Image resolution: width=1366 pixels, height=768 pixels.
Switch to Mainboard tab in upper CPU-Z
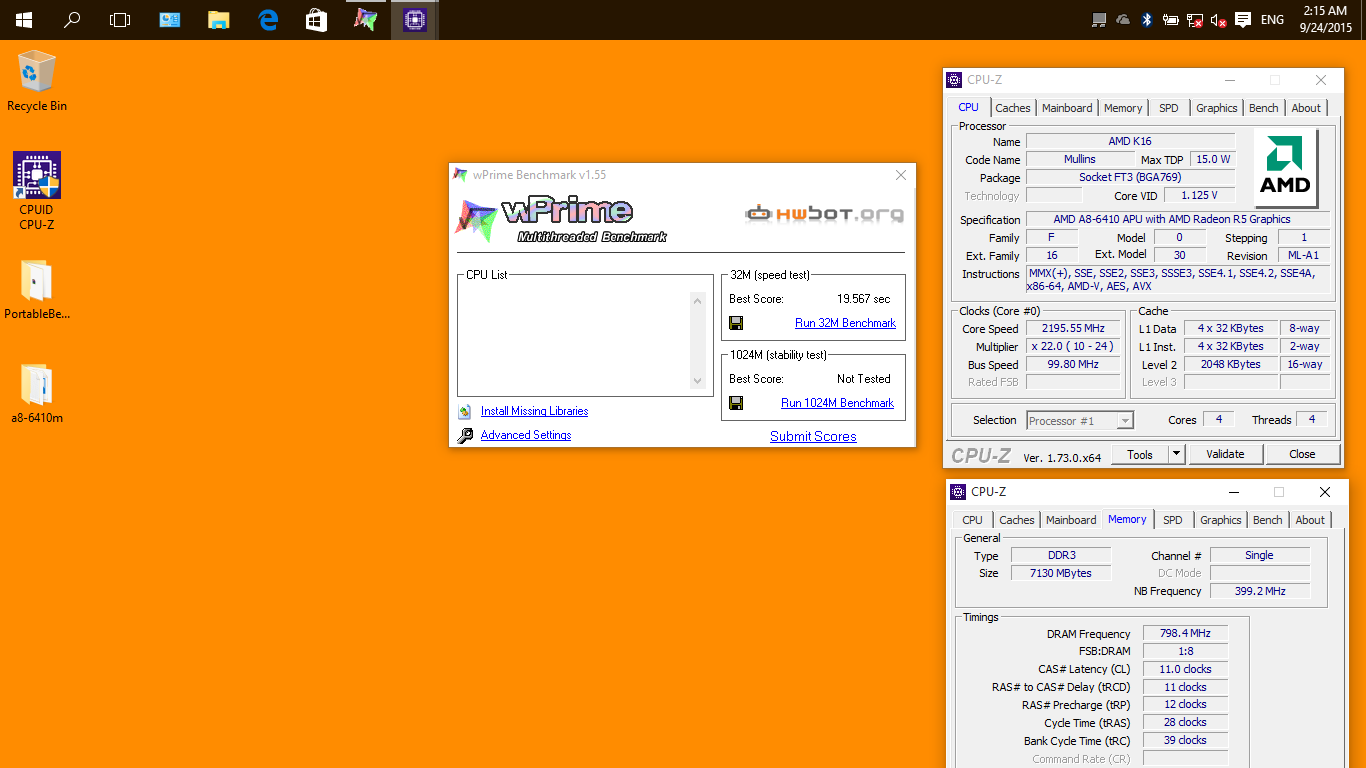[x=1067, y=108]
